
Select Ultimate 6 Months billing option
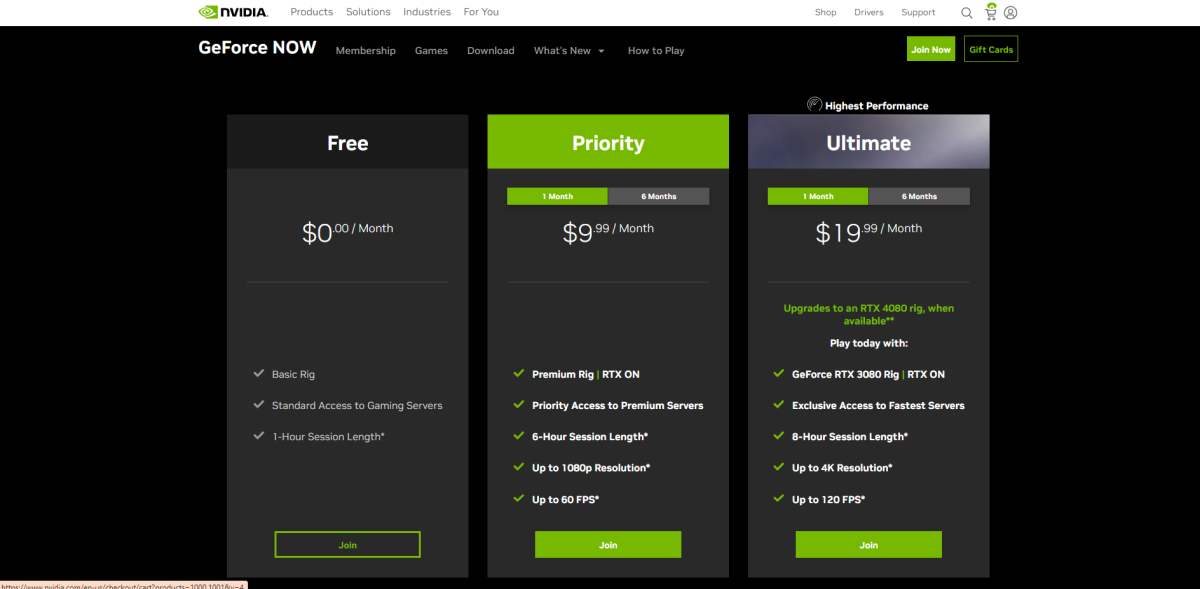[x=919, y=196]
